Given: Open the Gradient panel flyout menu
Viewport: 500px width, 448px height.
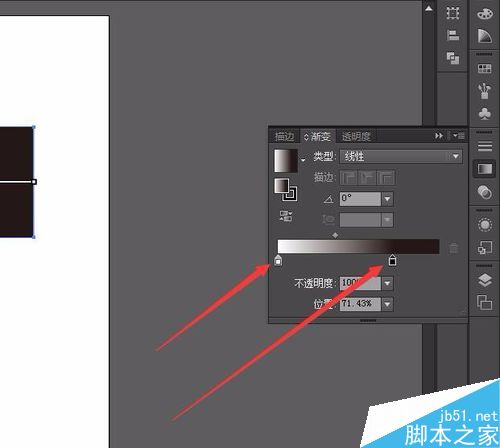Looking at the screenshot, I should [458, 136].
